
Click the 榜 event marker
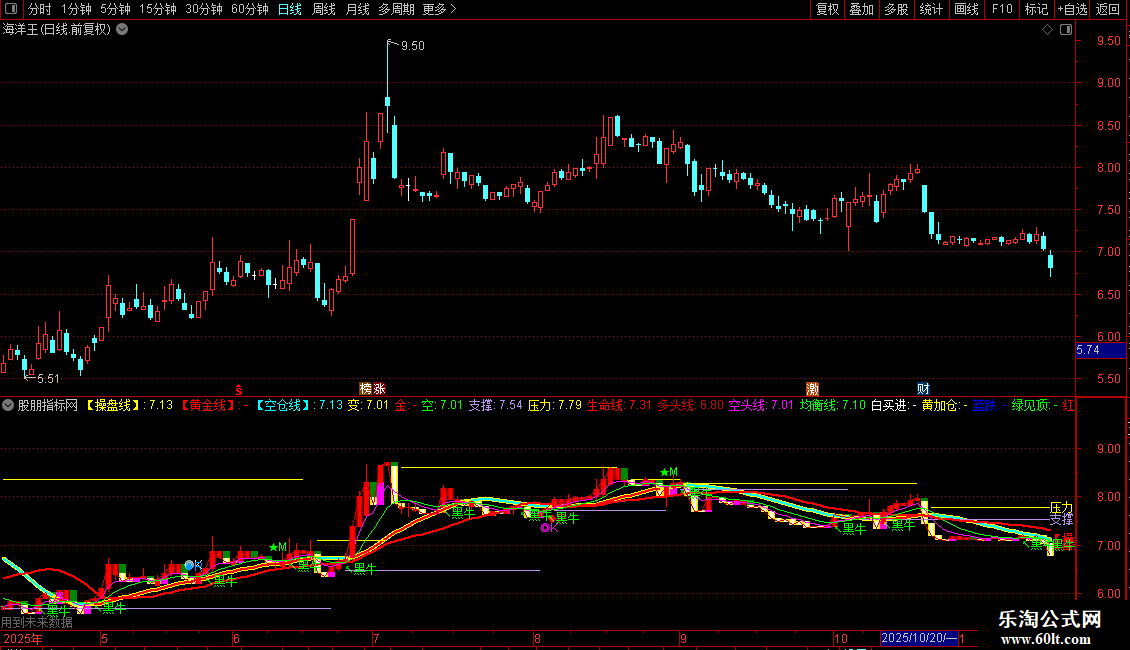365,389
